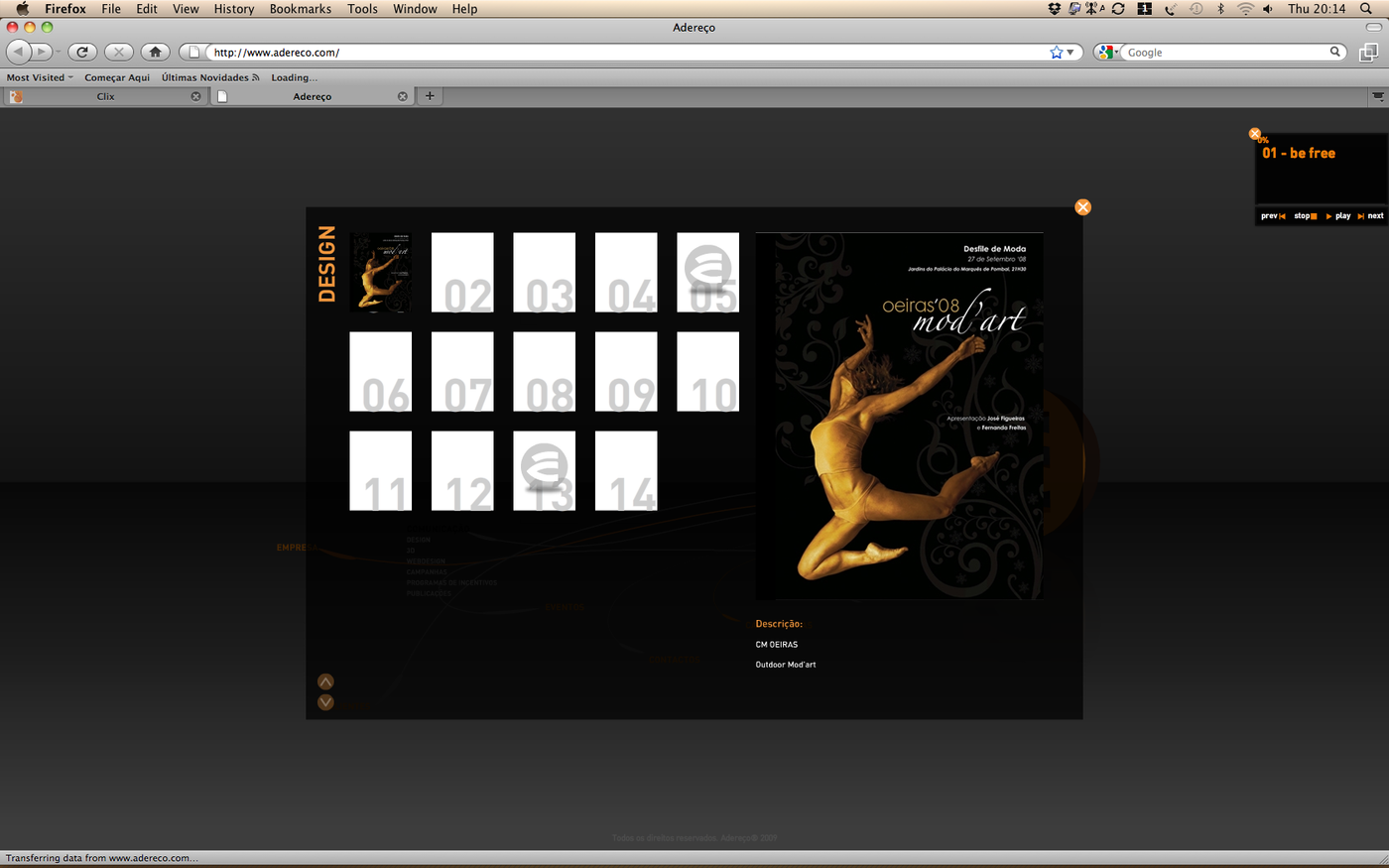1389x868 pixels.
Task: Play the track in music player
Action: coord(1338,215)
